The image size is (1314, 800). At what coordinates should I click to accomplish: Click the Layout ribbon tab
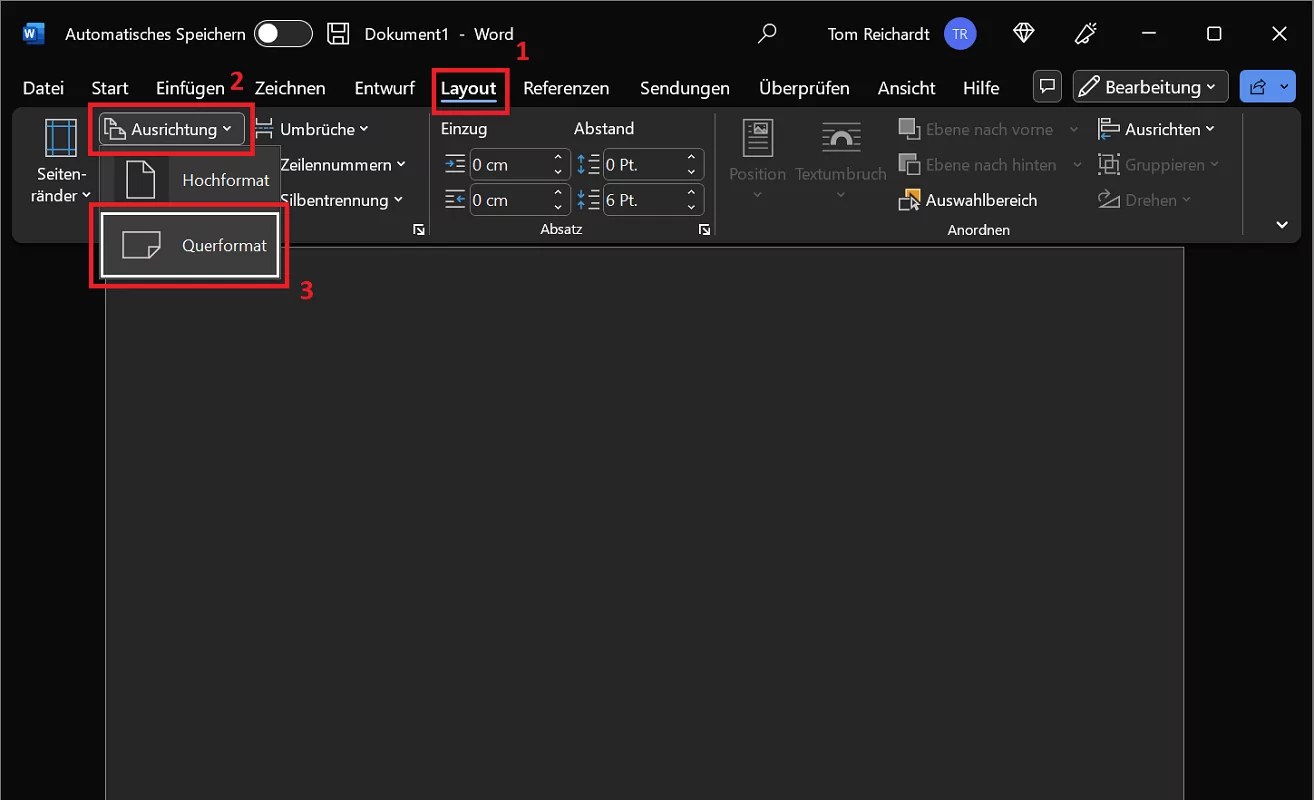coord(469,88)
